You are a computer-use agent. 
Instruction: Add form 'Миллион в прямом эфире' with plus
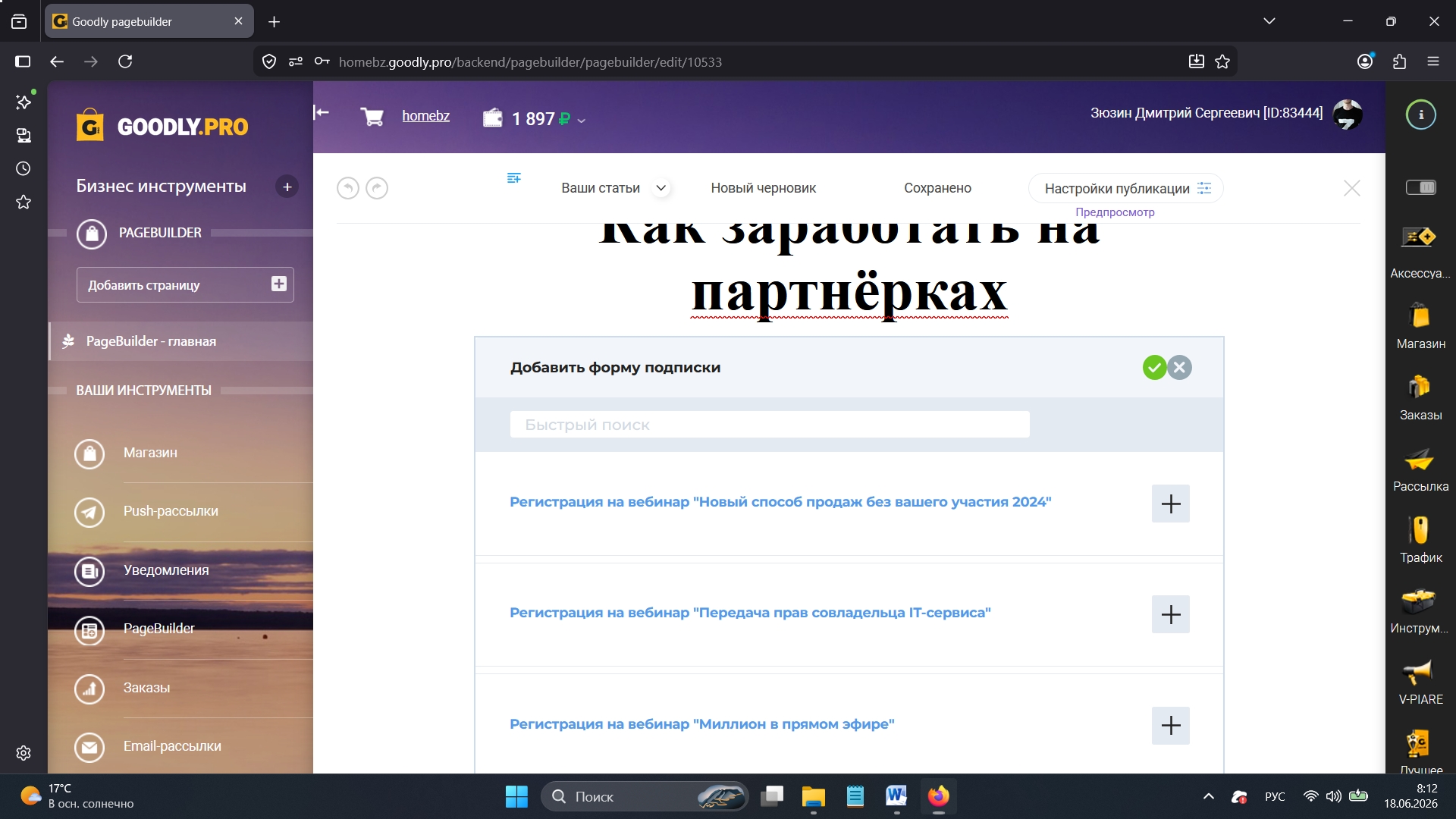click(x=1171, y=726)
